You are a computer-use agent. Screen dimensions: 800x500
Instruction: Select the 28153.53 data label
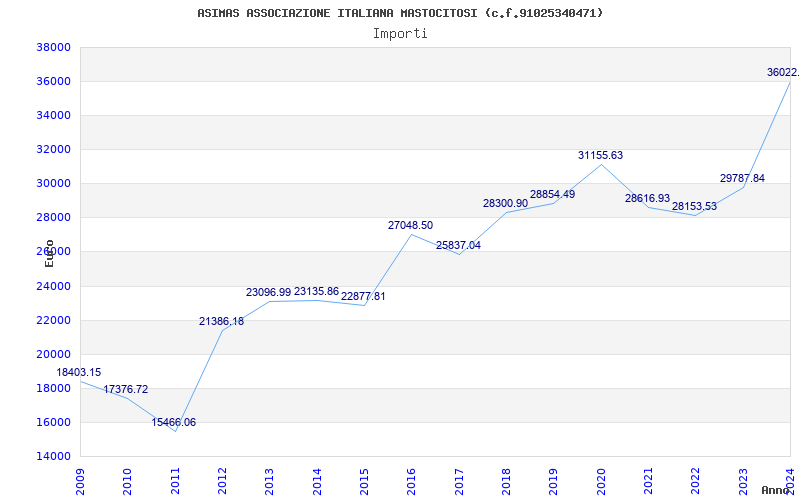click(x=694, y=207)
